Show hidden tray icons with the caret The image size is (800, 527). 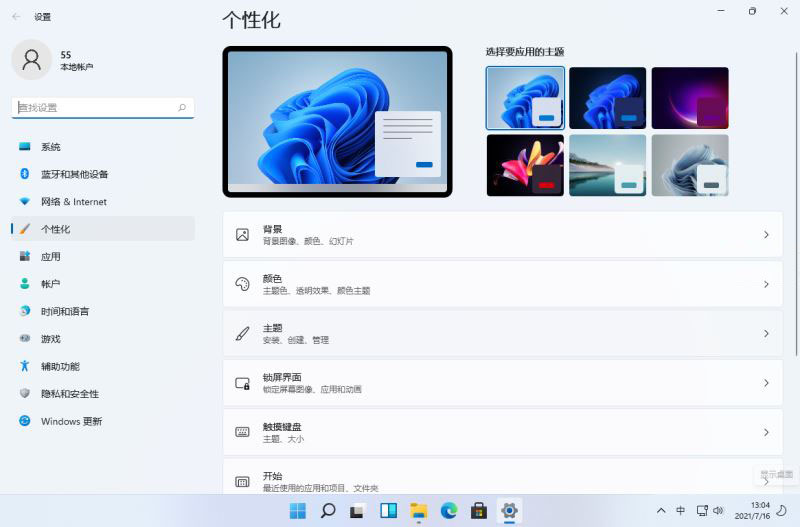point(661,510)
